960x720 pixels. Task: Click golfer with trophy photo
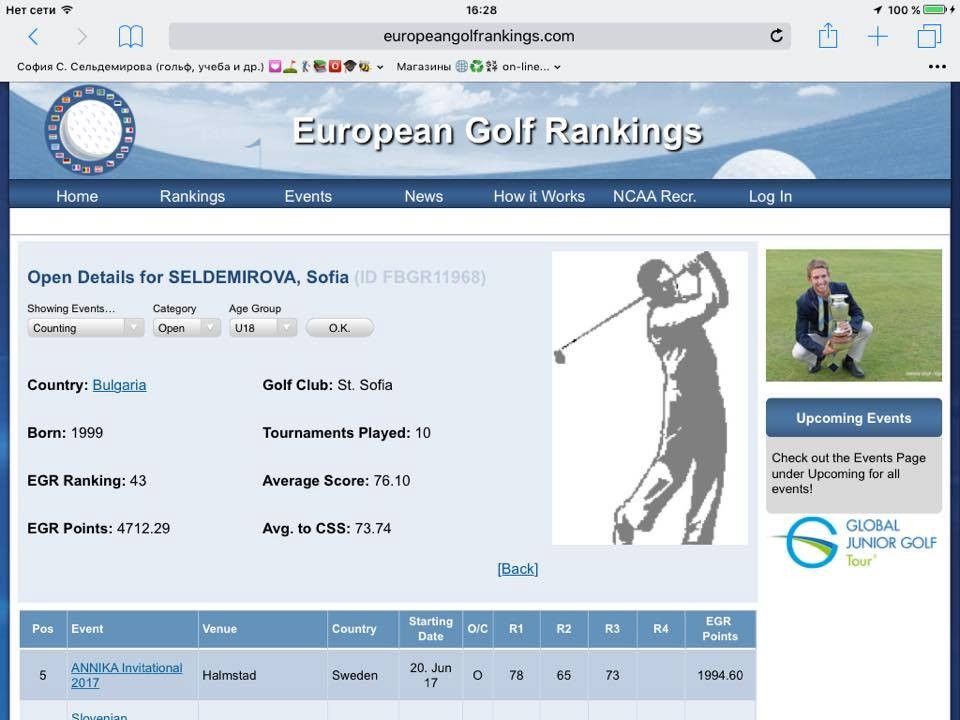(853, 315)
